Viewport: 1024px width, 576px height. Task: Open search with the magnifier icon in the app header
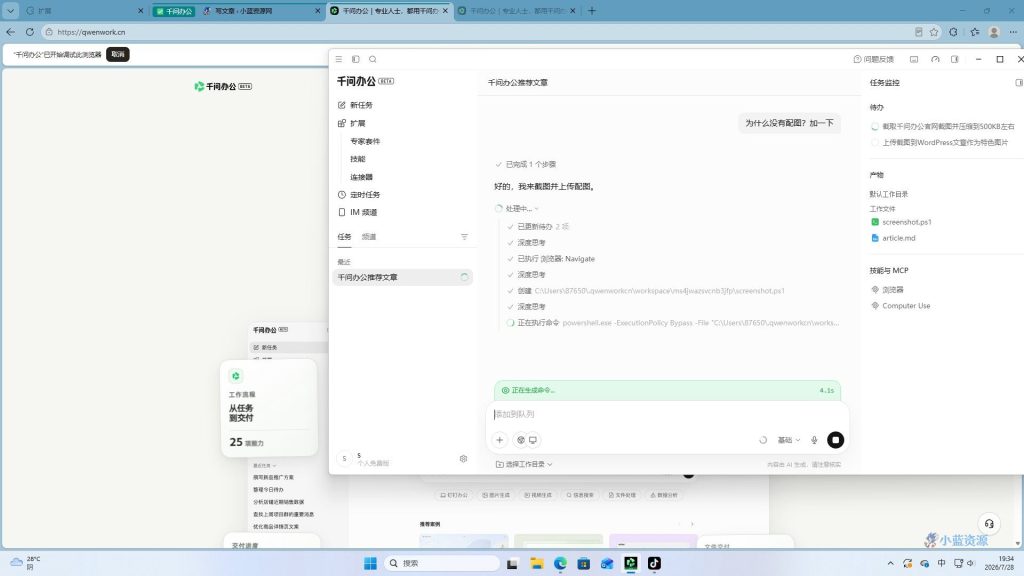point(373,59)
